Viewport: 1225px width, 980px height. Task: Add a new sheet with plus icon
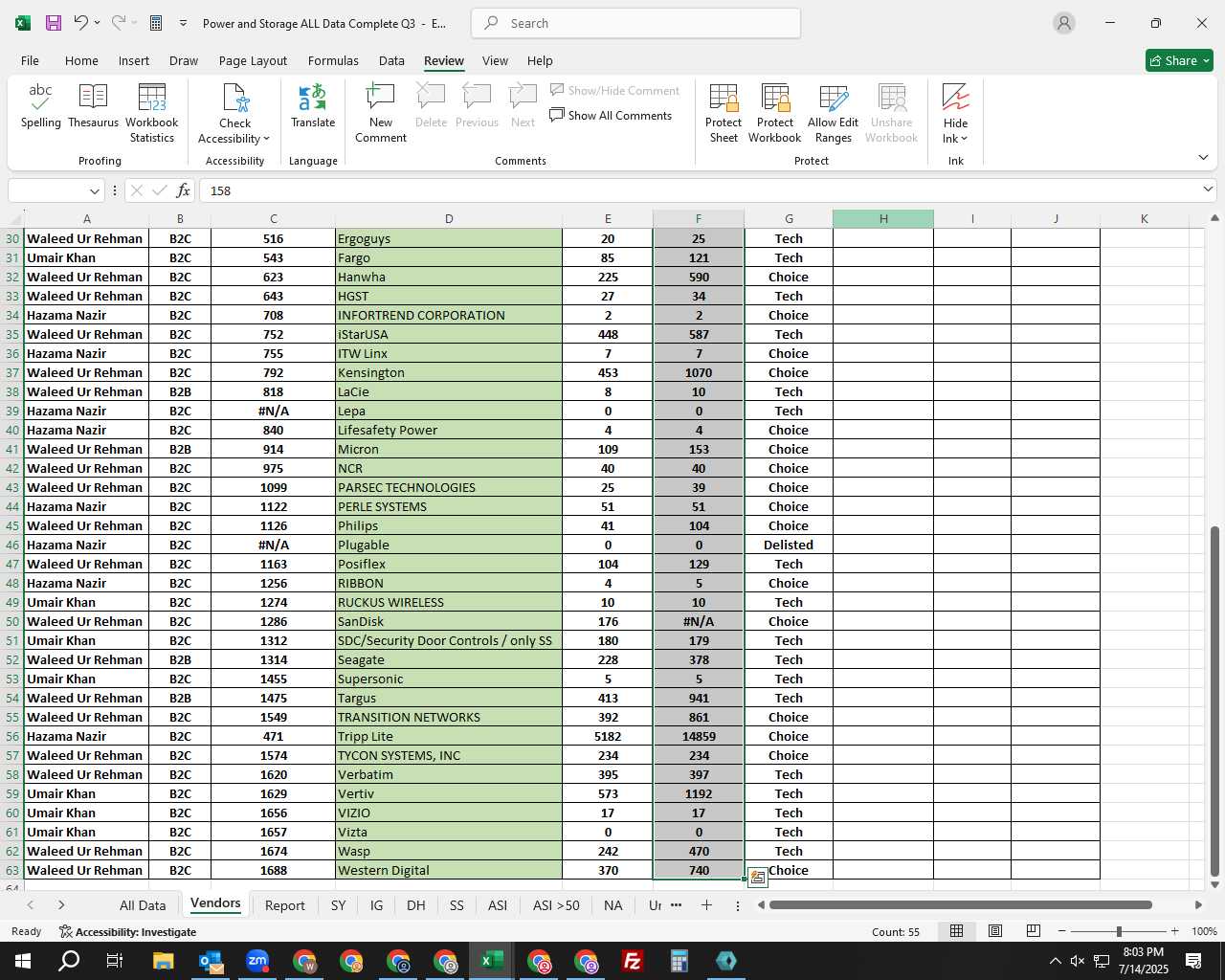pyautogui.click(x=706, y=904)
